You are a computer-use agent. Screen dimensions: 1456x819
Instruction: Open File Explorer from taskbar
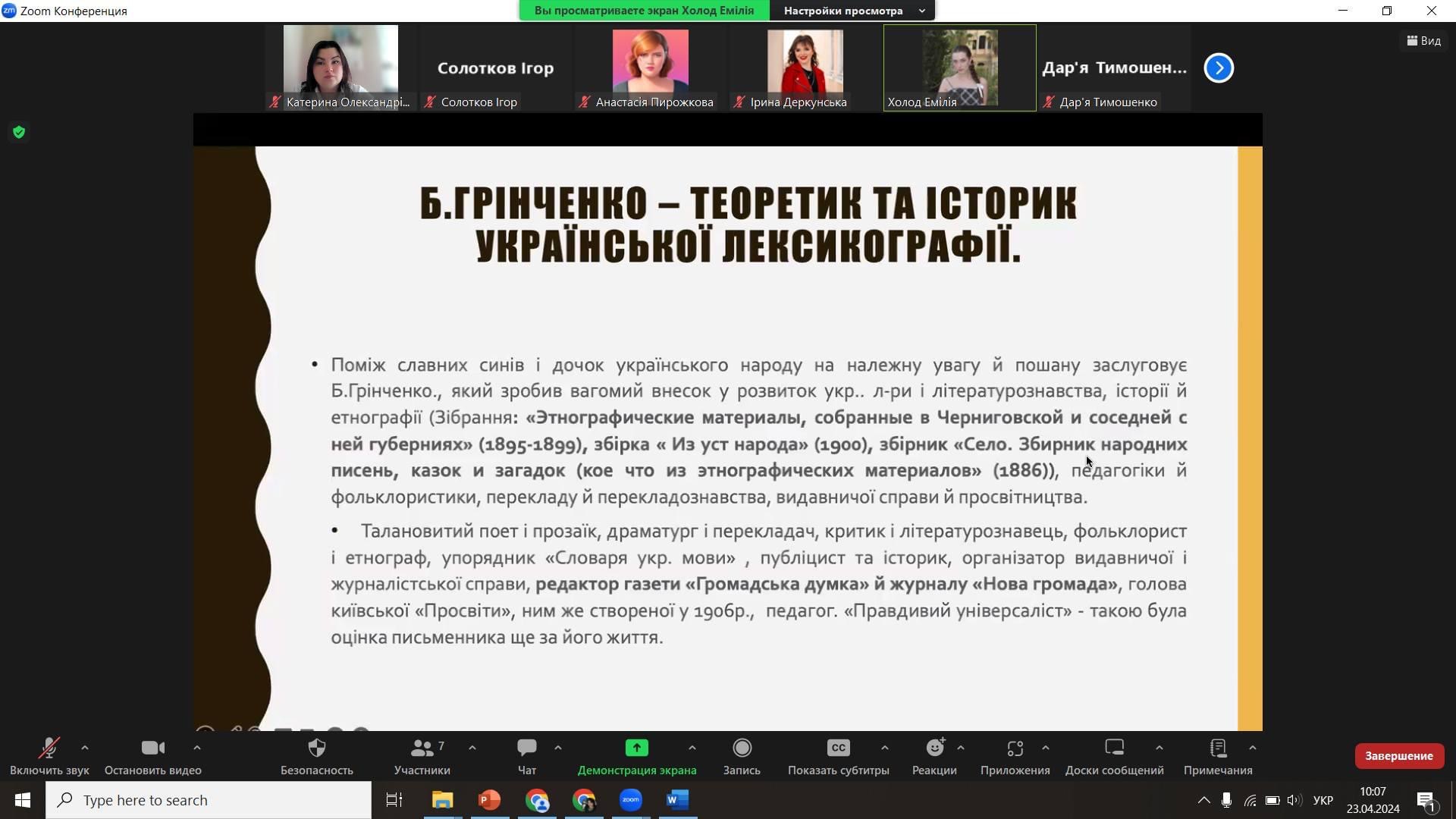tap(442, 800)
